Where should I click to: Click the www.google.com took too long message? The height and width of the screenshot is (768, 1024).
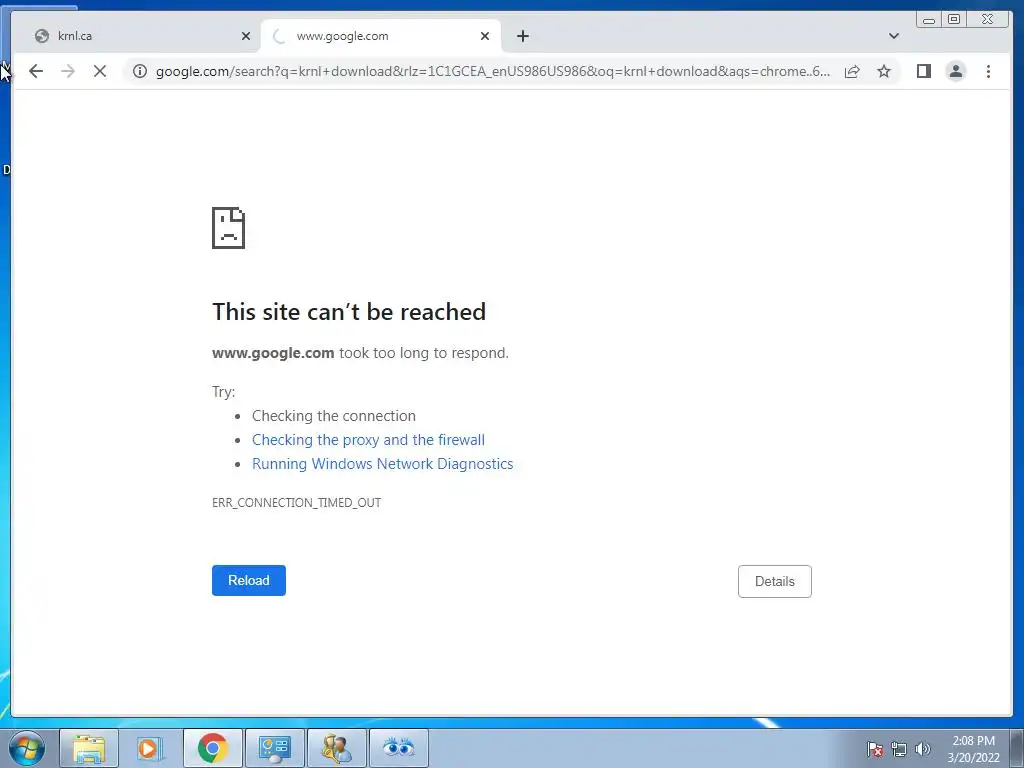click(360, 353)
